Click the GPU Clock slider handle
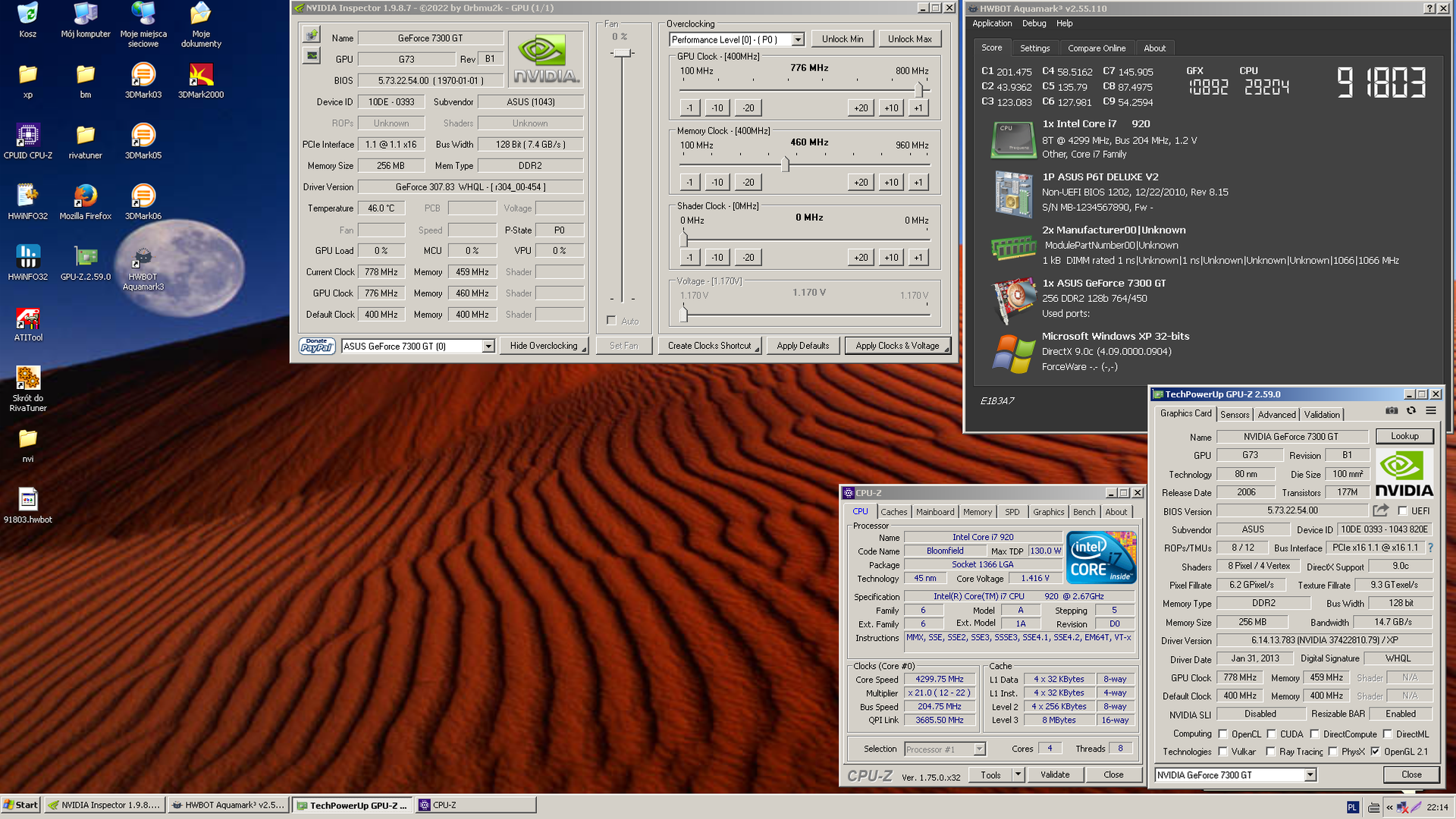This screenshot has height=819, width=1456. click(918, 89)
